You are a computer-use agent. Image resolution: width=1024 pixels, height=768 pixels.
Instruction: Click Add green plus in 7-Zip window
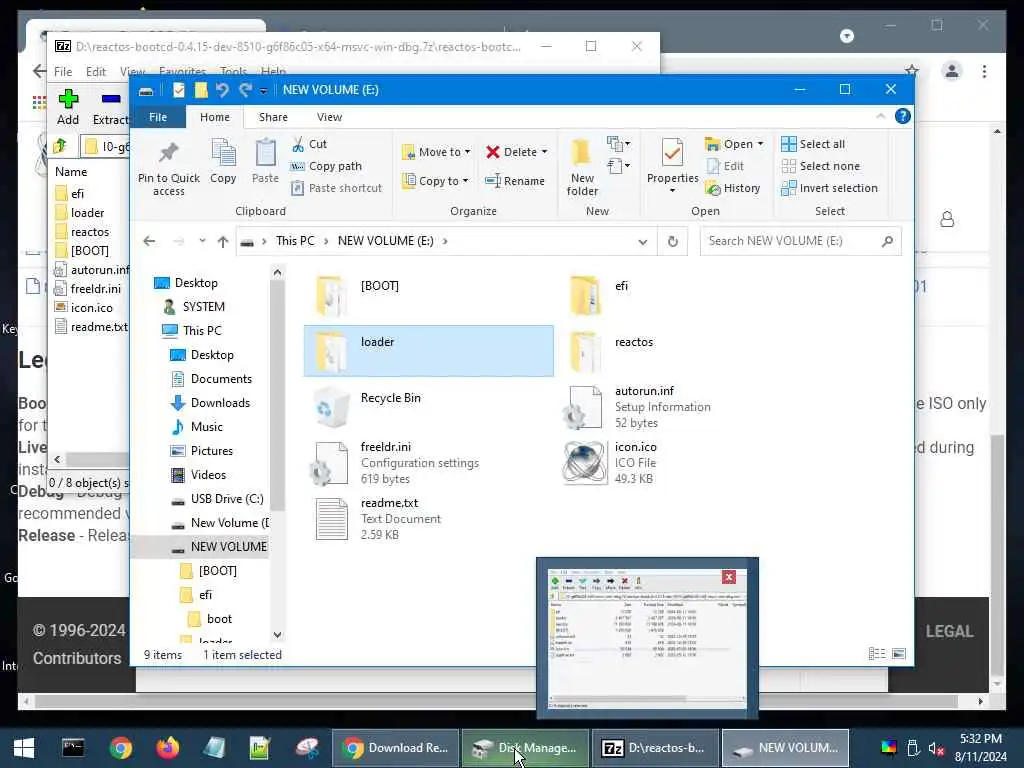68,107
